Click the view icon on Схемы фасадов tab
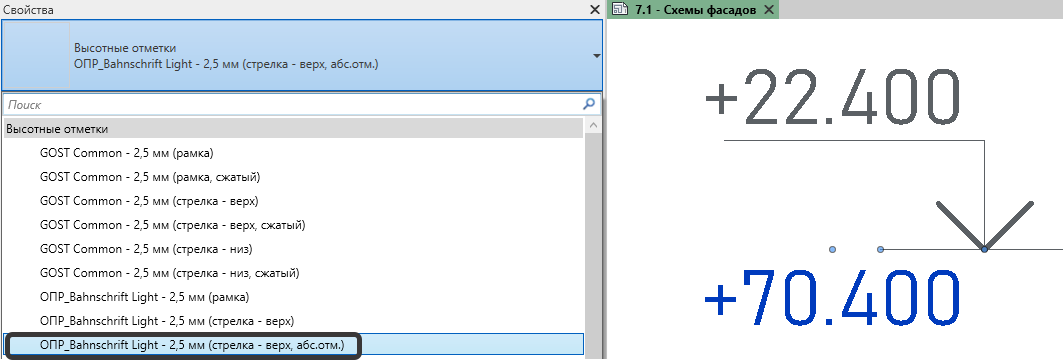The image size is (1063, 360). (x=618, y=9)
